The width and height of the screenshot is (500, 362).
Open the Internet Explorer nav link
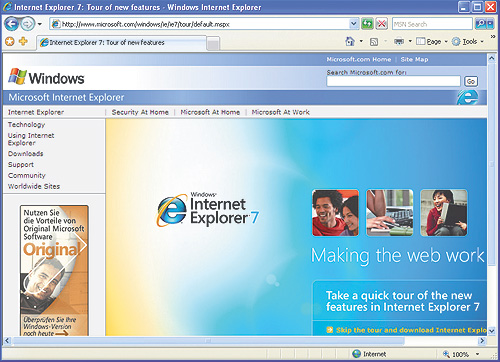pyautogui.click(x=36, y=112)
